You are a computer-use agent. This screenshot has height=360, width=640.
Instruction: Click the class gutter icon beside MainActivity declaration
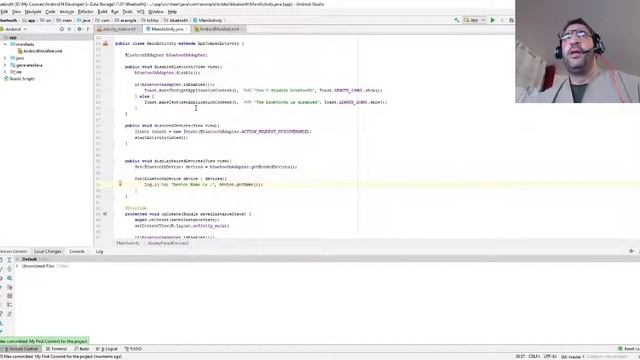(105, 43)
